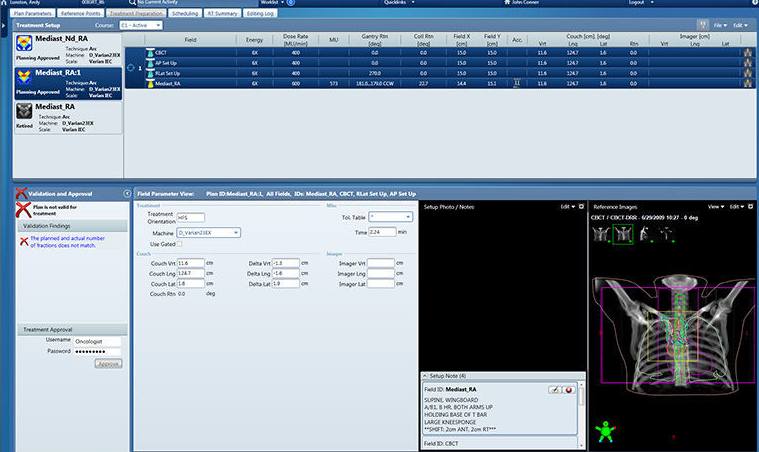Image resolution: width=759 pixels, height=452 pixels.
Task: Open the Course selection combo box
Action: click(141, 25)
